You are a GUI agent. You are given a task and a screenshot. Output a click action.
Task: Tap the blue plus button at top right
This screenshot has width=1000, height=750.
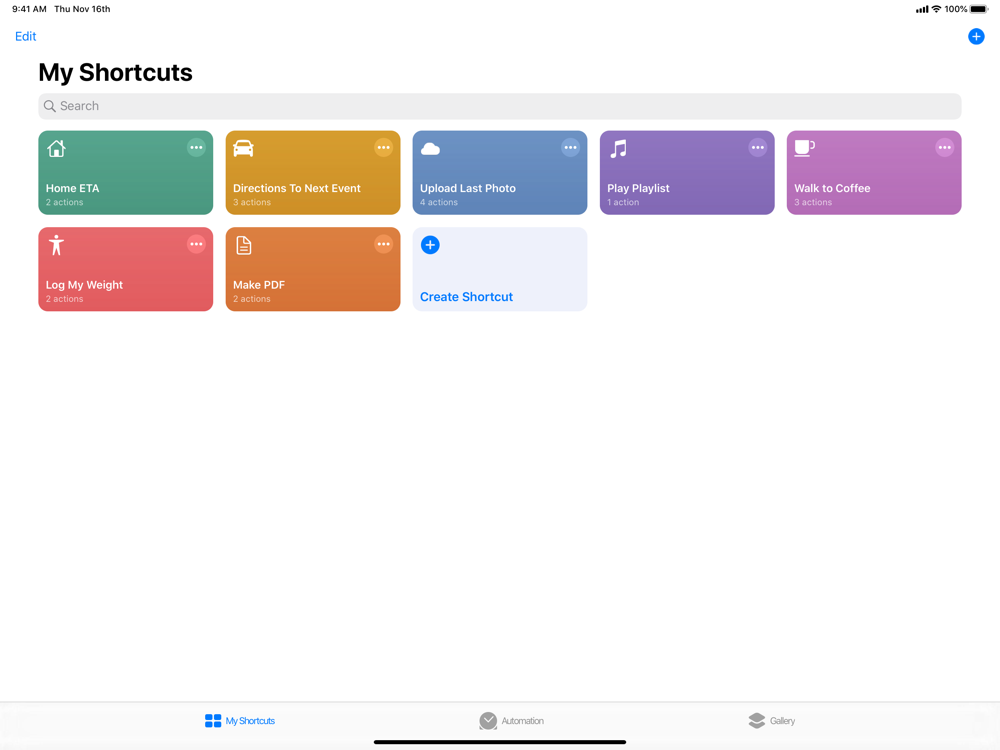tap(976, 36)
